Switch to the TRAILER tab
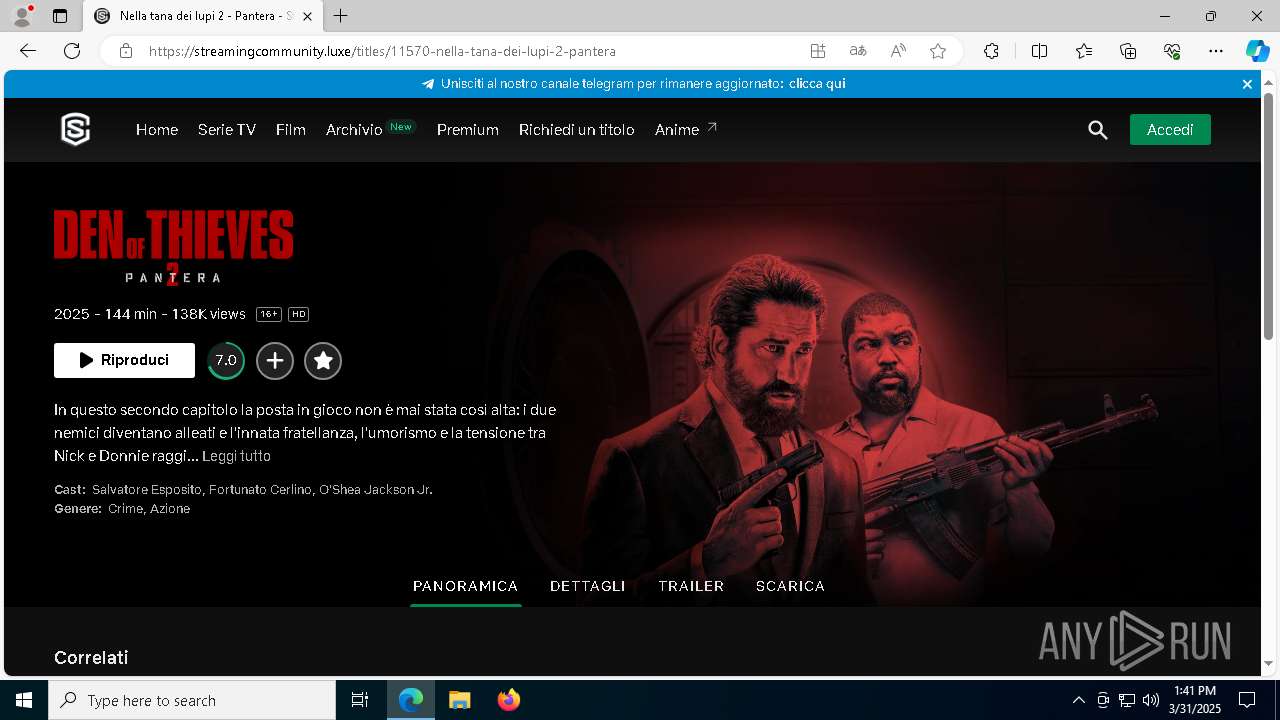Image resolution: width=1280 pixels, height=720 pixels. [x=691, y=586]
